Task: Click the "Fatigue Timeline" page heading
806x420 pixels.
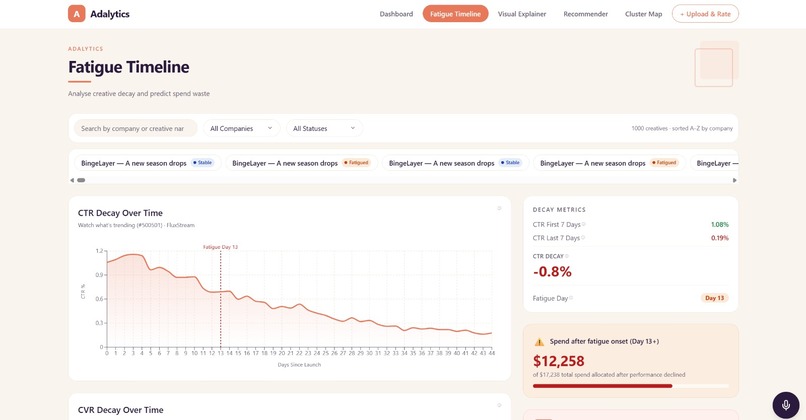Action: coord(129,67)
